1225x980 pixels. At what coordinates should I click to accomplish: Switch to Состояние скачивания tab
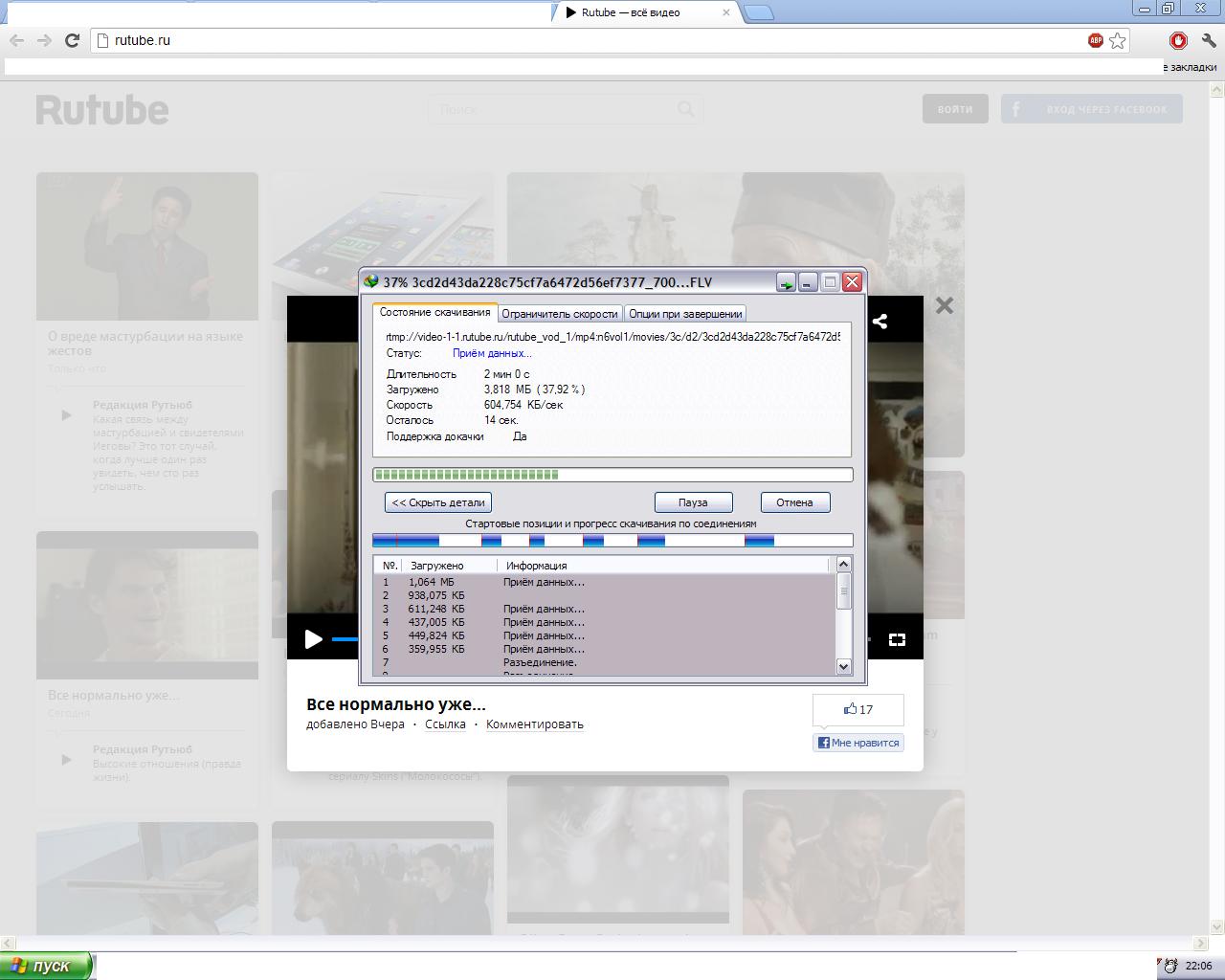(434, 312)
